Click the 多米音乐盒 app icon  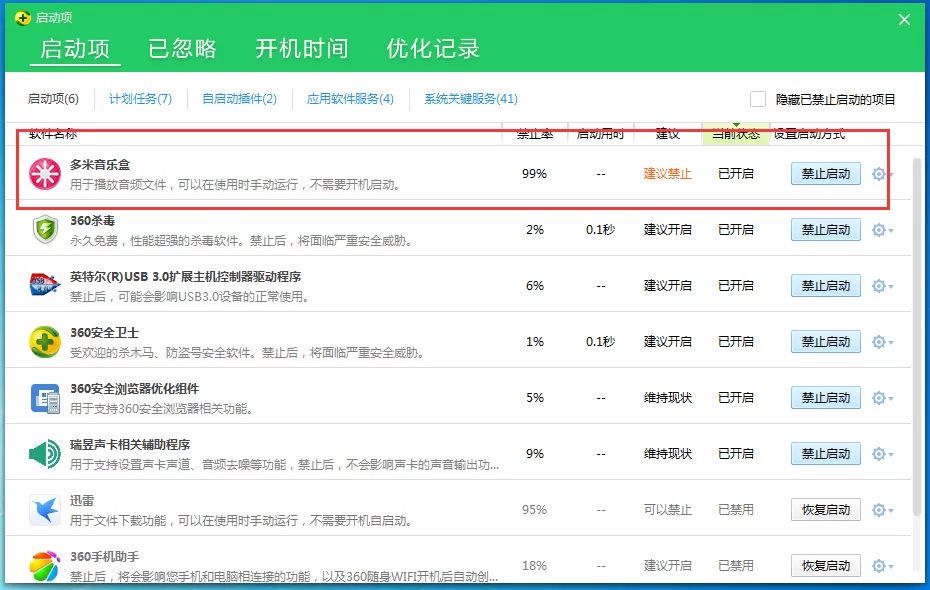(x=45, y=174)
